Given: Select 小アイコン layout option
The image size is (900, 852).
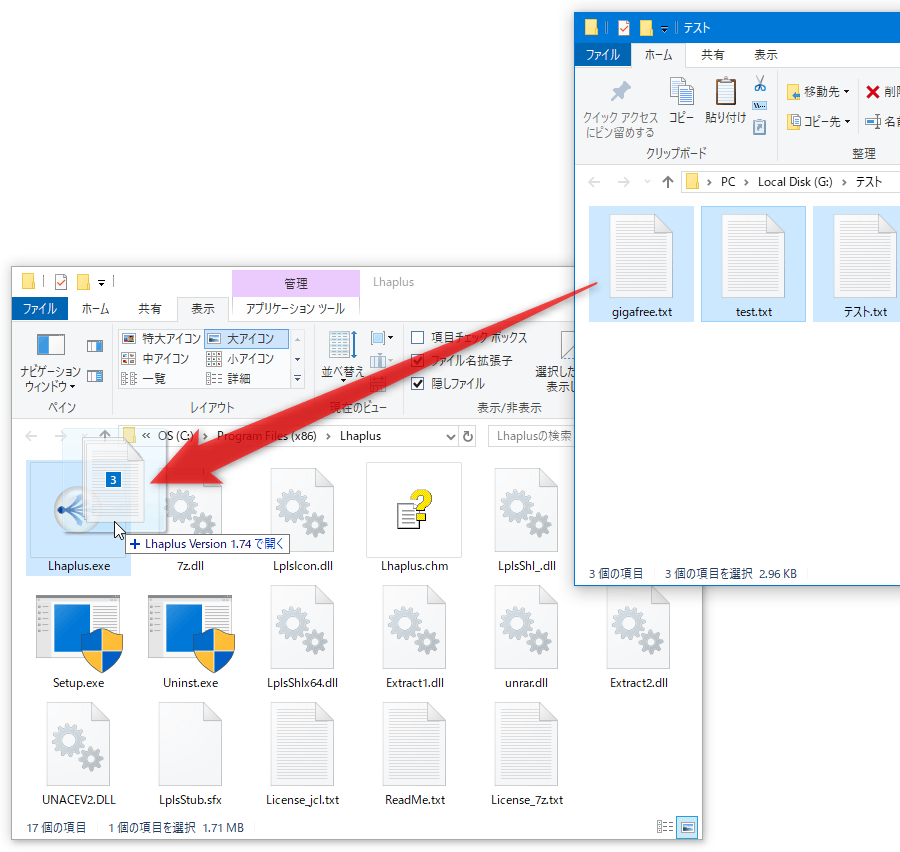Looking at the screenshot, I should (240, 359).
